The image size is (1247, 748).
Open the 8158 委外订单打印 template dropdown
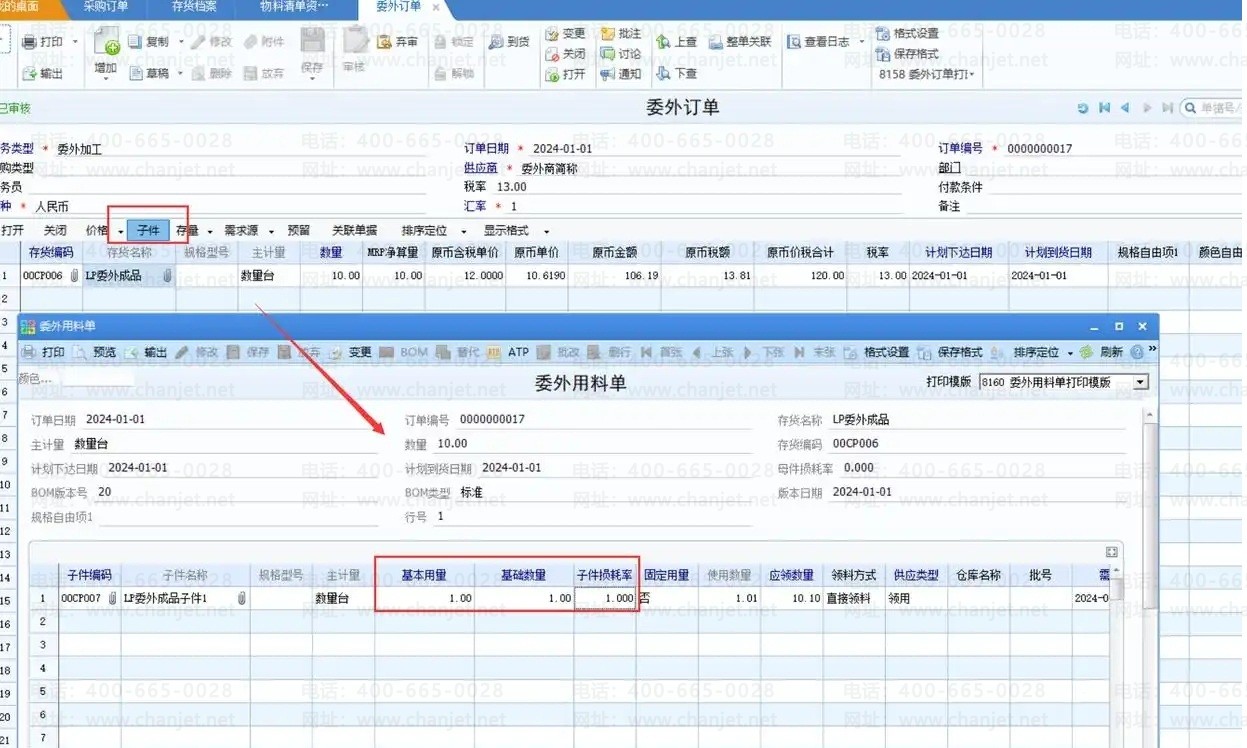tap(970, 75)
